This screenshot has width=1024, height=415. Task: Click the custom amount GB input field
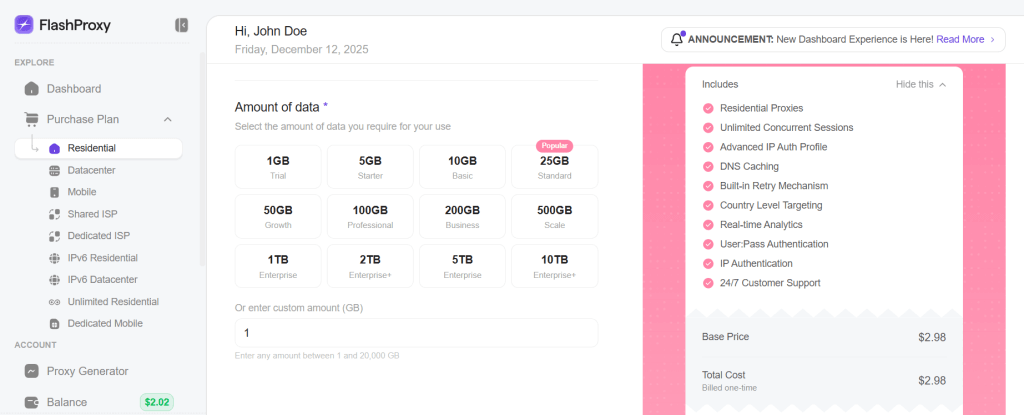(416, 333)
